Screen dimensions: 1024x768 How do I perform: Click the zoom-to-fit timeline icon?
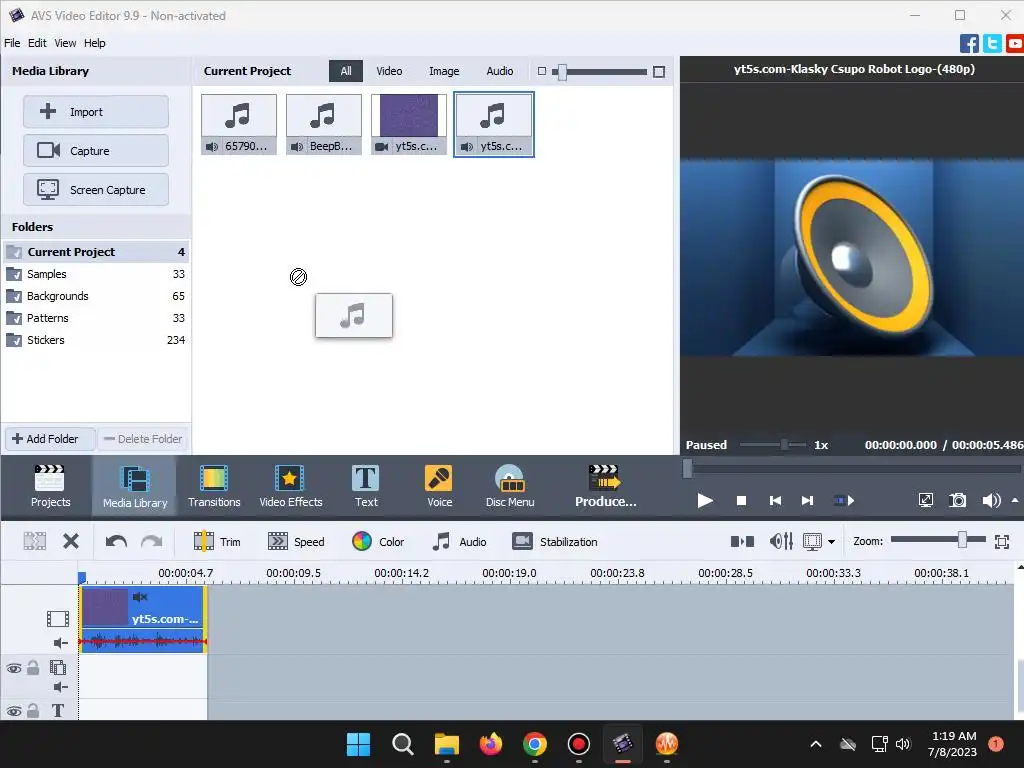click(1002, 541)
